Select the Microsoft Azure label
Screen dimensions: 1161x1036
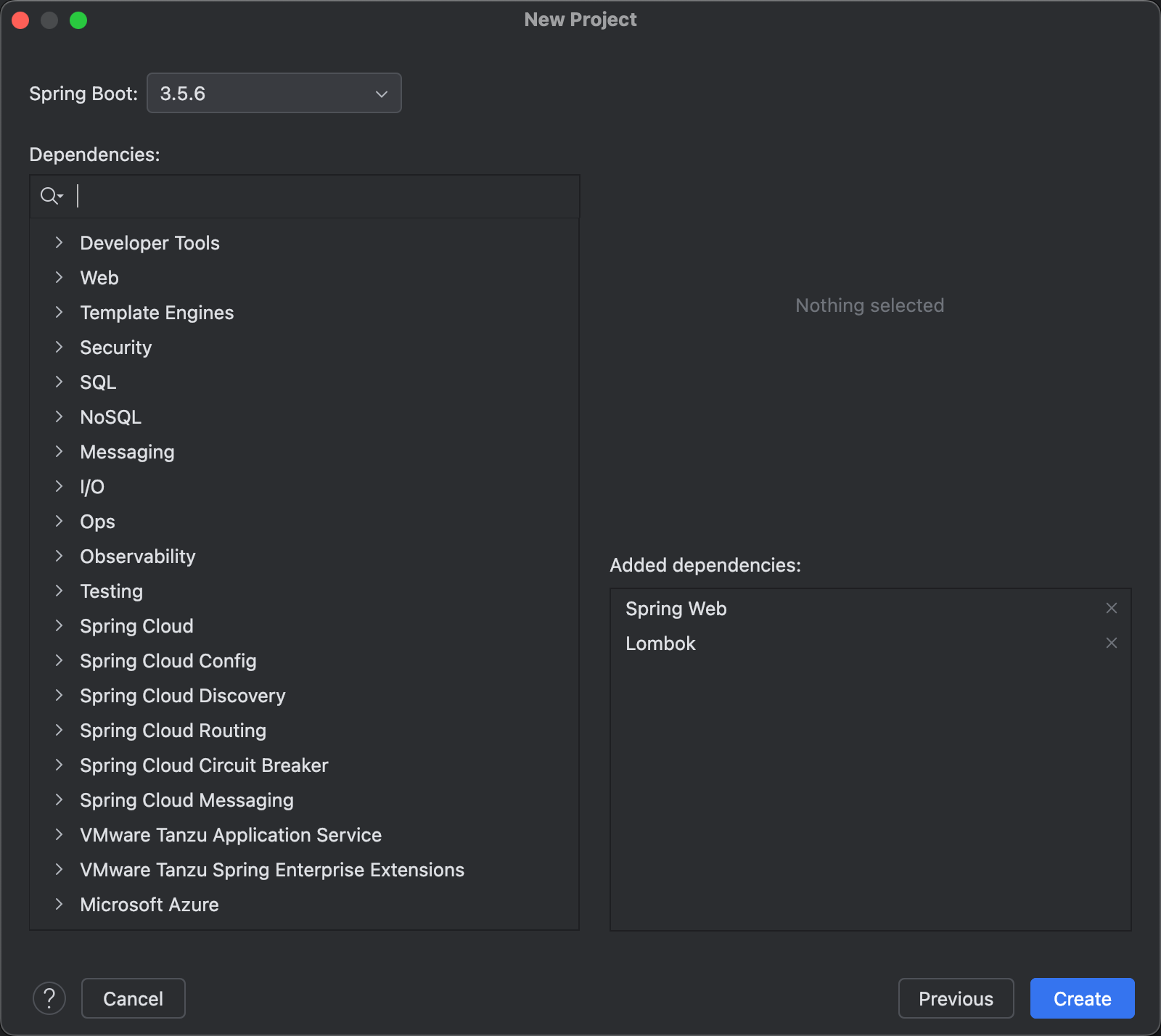[x=149, y=905]
